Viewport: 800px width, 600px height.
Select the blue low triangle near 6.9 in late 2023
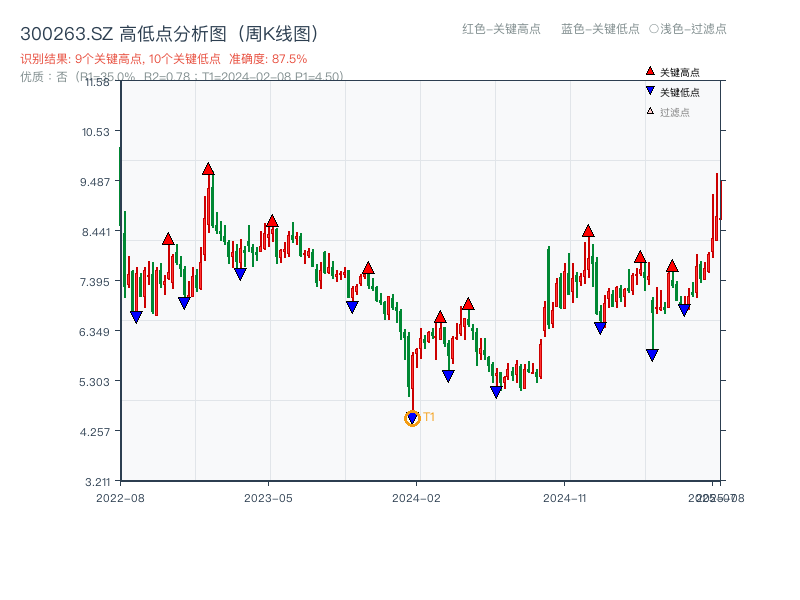click(x=352, y=307)
